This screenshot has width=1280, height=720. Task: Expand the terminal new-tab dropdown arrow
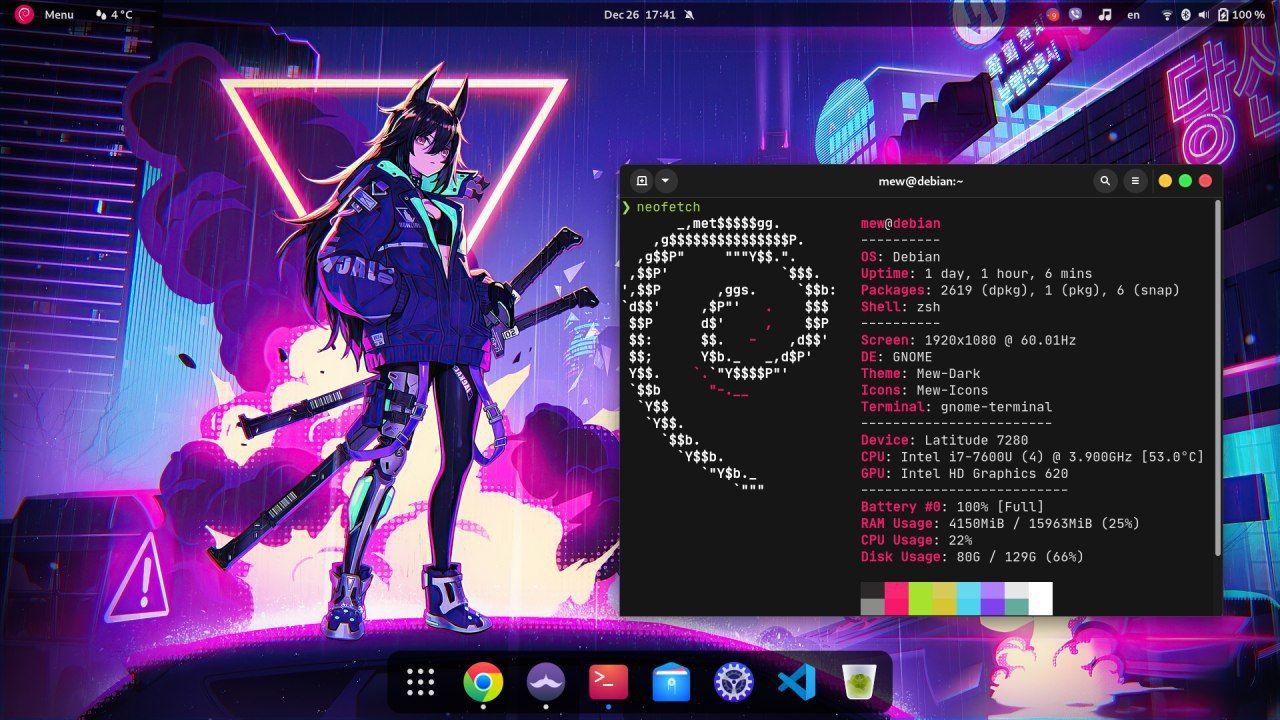[x=665, y=181]
